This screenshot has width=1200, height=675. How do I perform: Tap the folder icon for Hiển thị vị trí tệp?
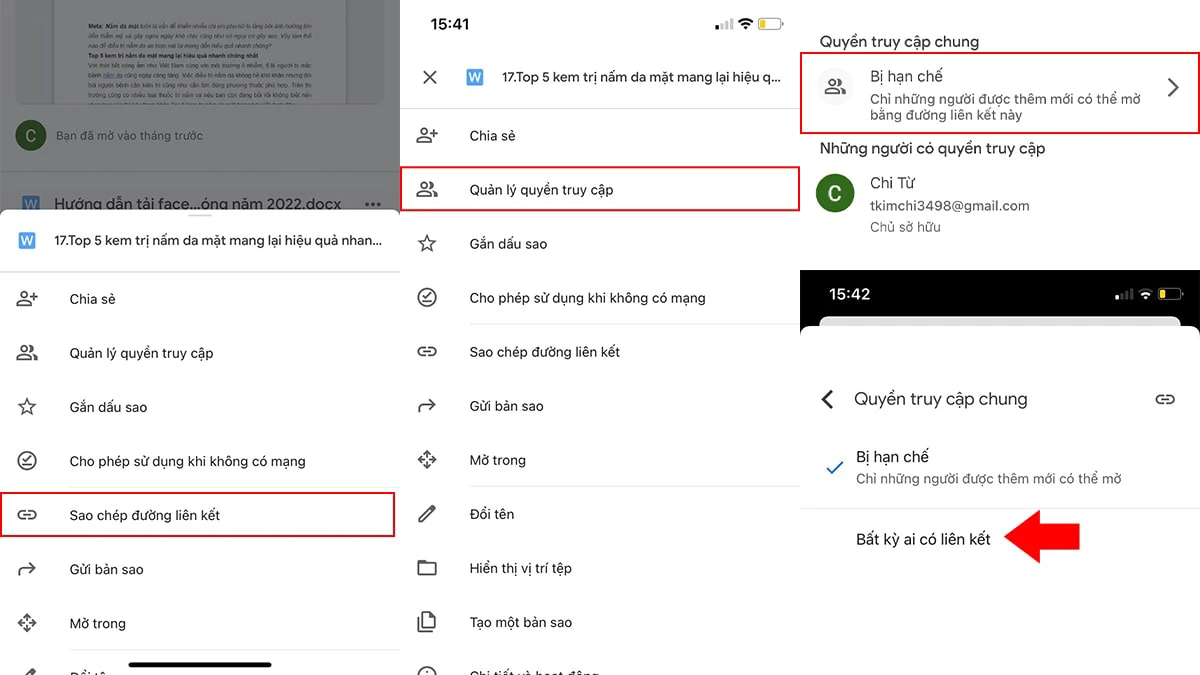[x=427, y=568]
